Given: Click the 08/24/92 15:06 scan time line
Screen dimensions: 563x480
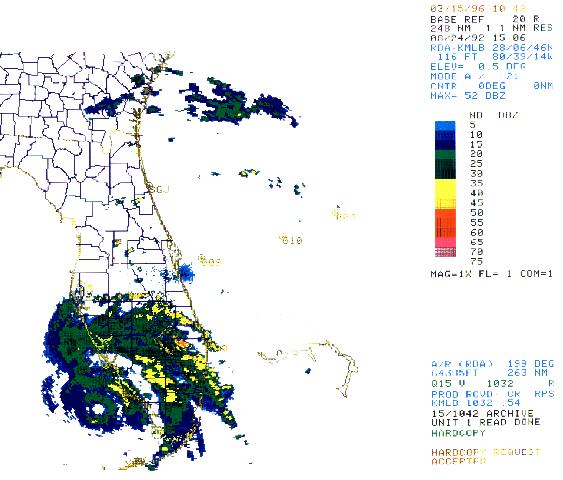Looking at the screenshot, I should pos(478,38).
